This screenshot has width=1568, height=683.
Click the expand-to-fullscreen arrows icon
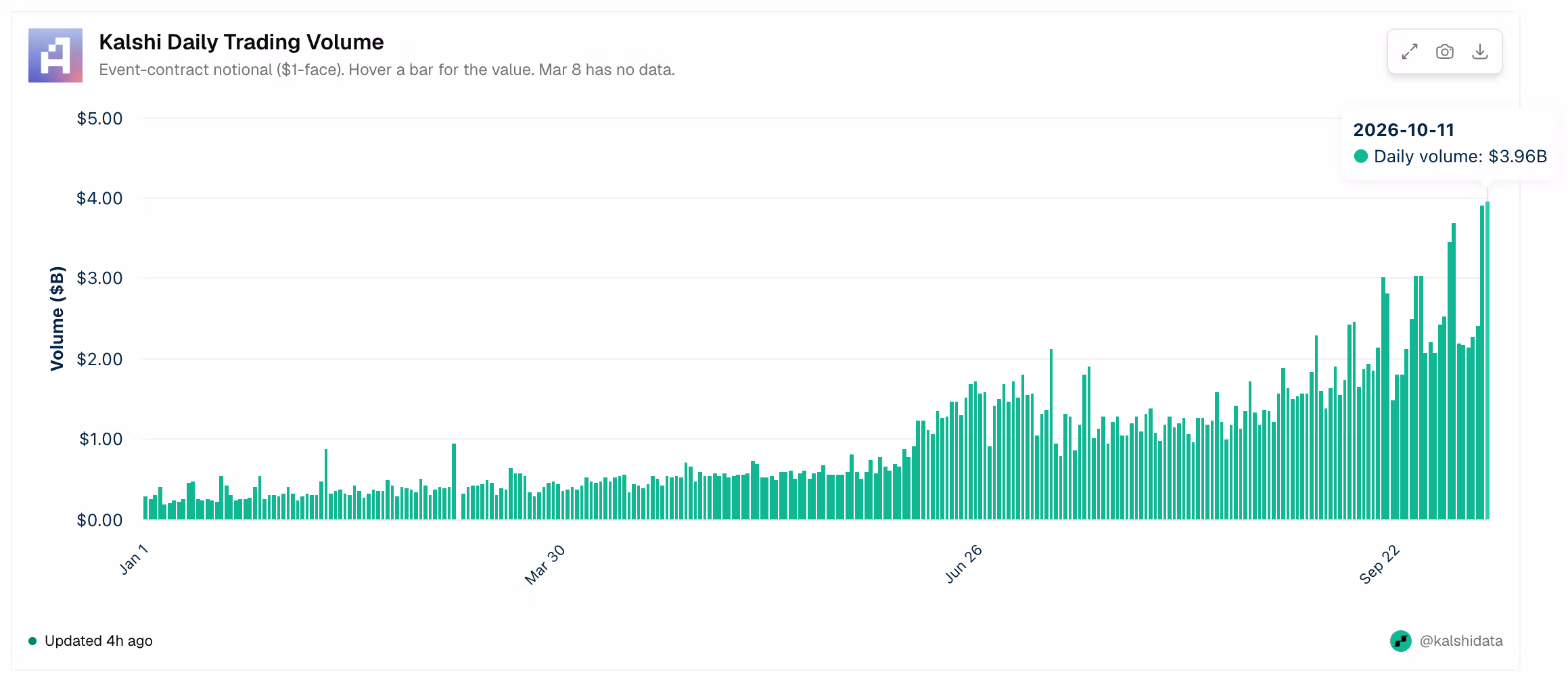tap(1410, 51)
